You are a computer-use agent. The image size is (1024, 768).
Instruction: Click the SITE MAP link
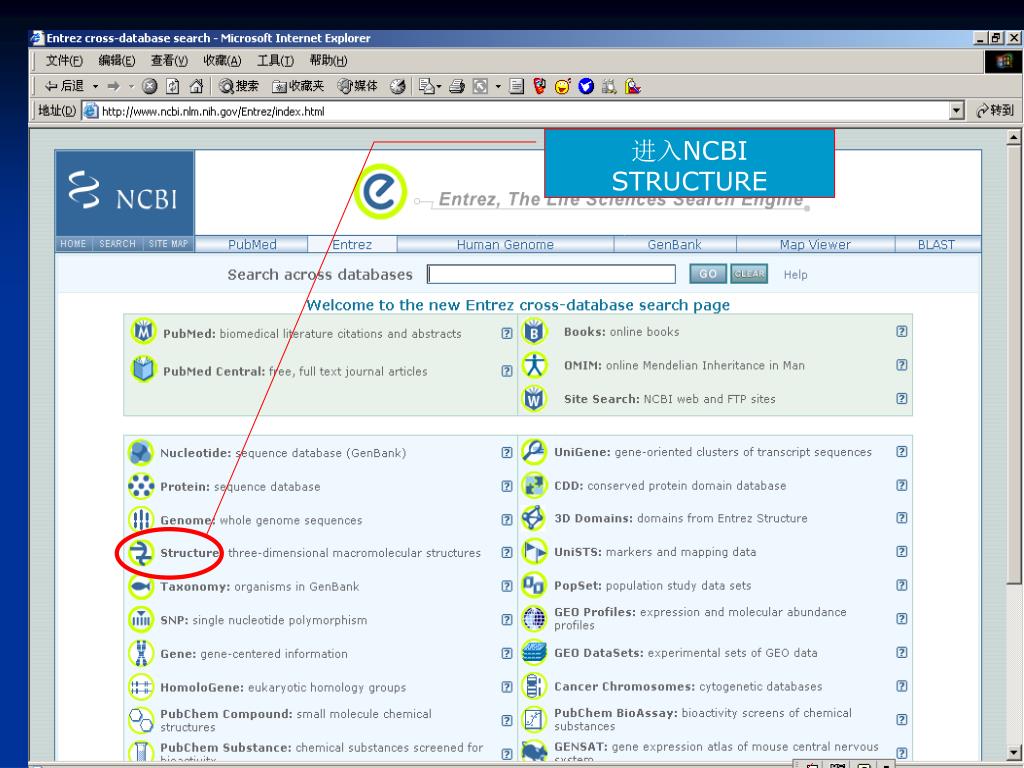point(168,244)
